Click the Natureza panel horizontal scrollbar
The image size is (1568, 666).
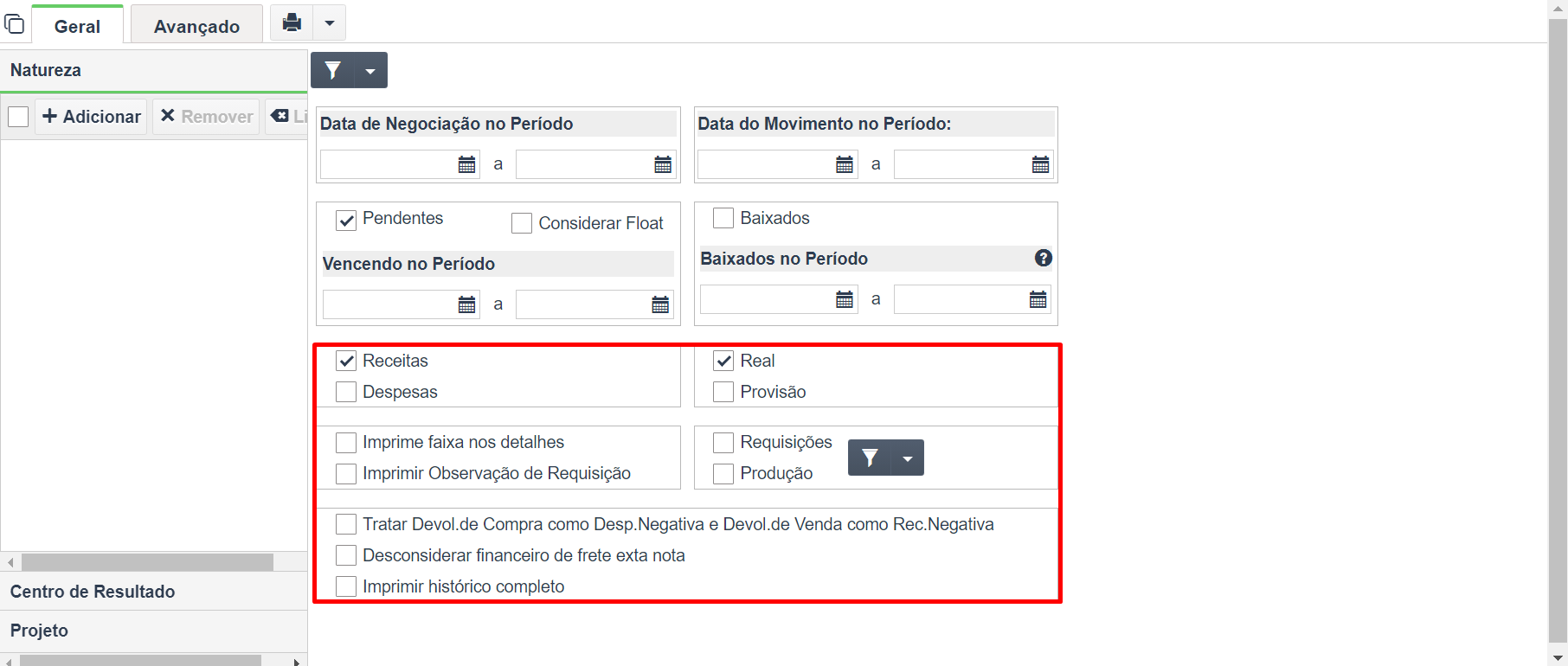tap(147, 562)
